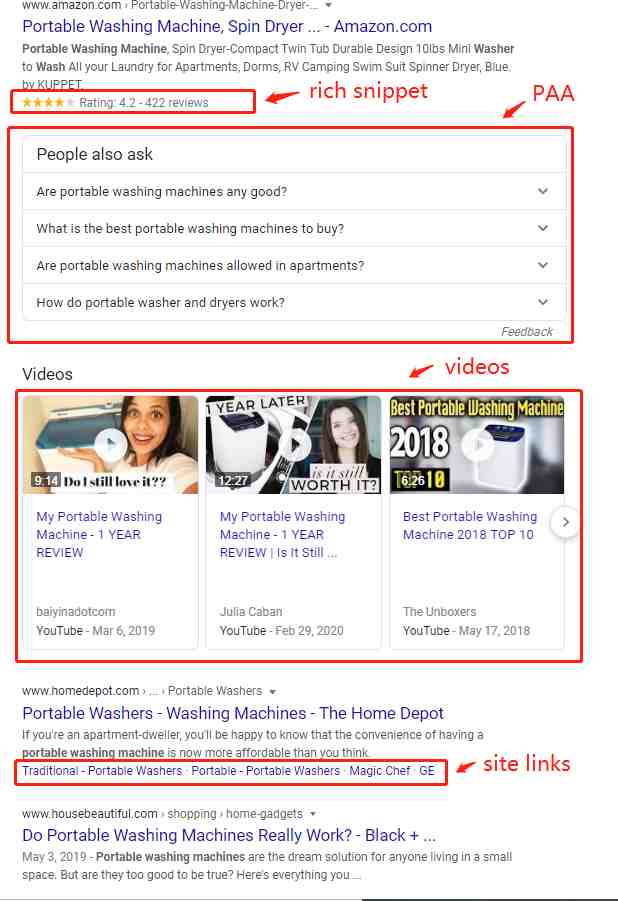Click the Feedback link under People also ask
The height and width of the screenshot is (901, 618).
point(527,332)
